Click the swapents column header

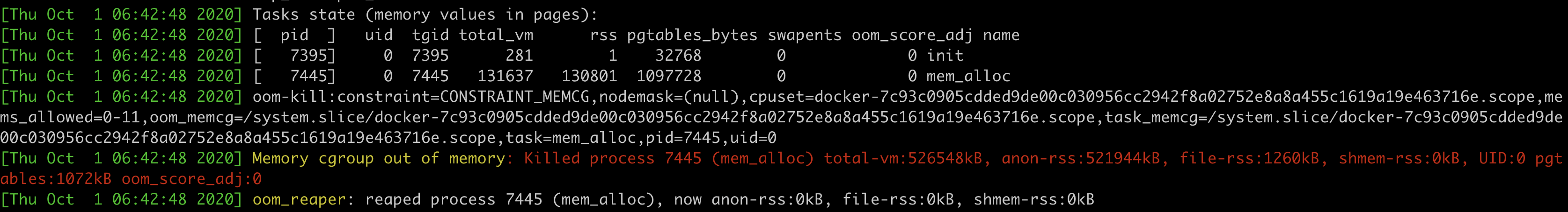coord(805,35)
